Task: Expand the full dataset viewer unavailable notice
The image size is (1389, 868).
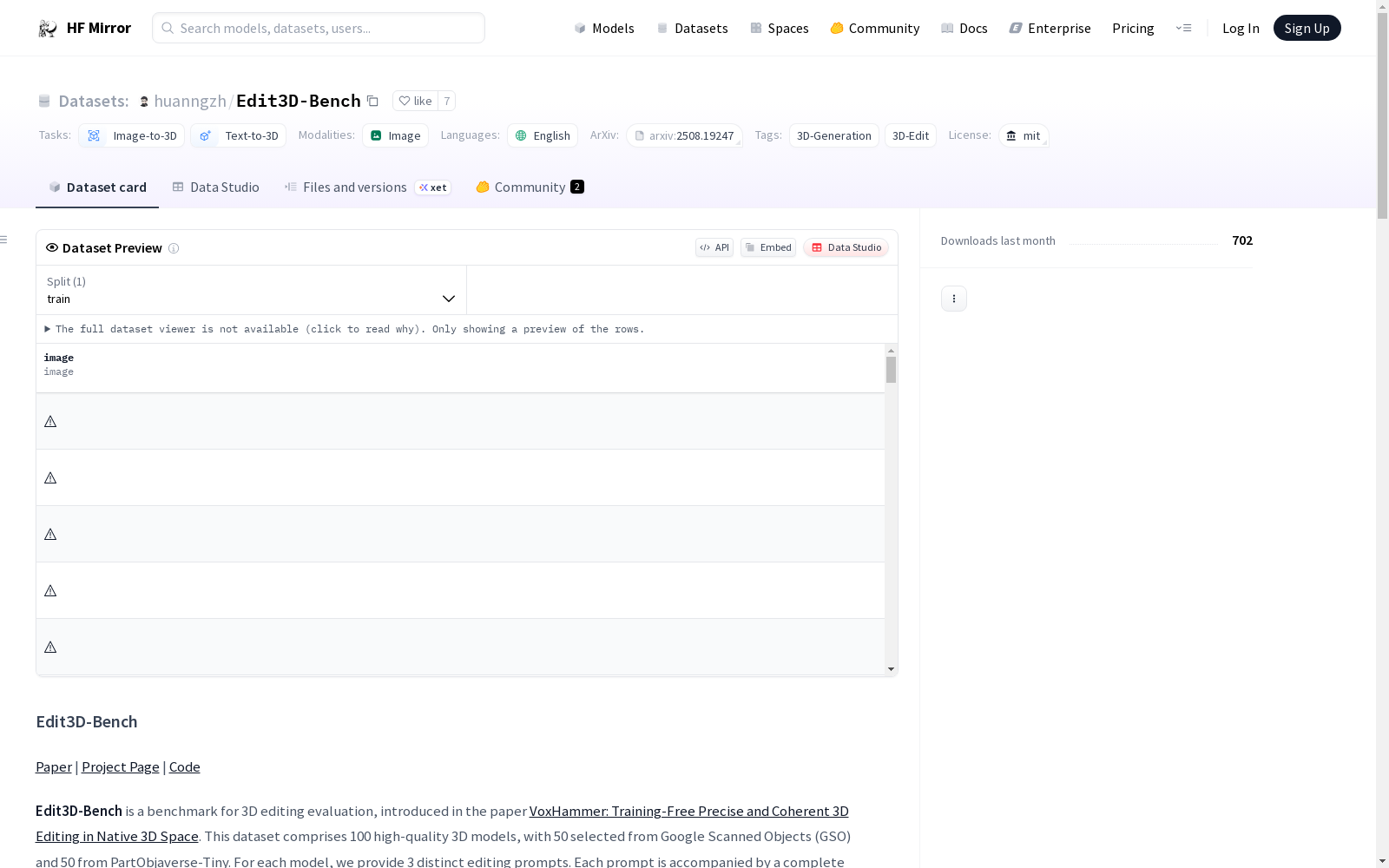Action: pos(345,329)
